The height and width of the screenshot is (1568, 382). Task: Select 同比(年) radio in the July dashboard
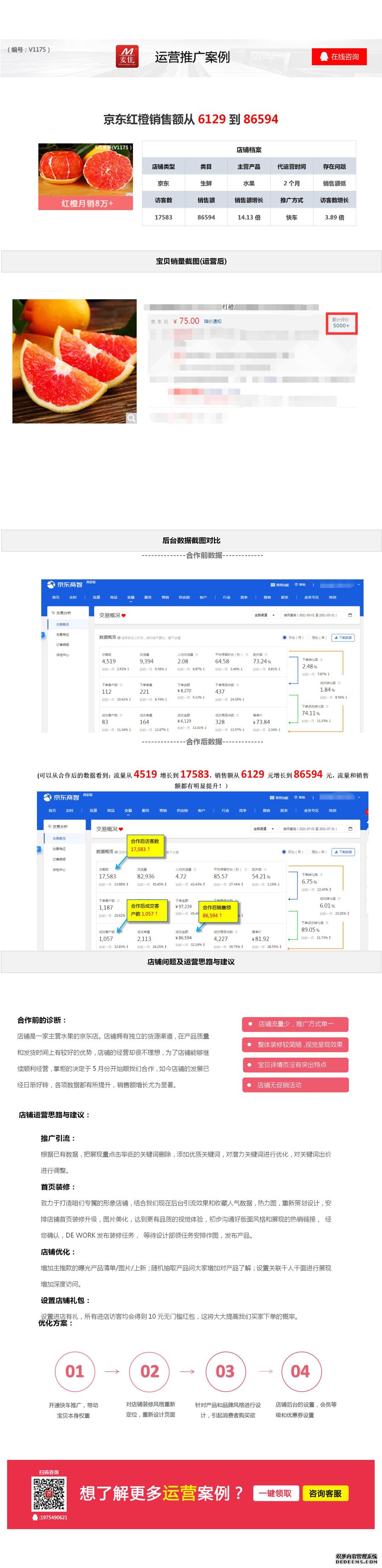pyautogui.click(x=308, y=852)
